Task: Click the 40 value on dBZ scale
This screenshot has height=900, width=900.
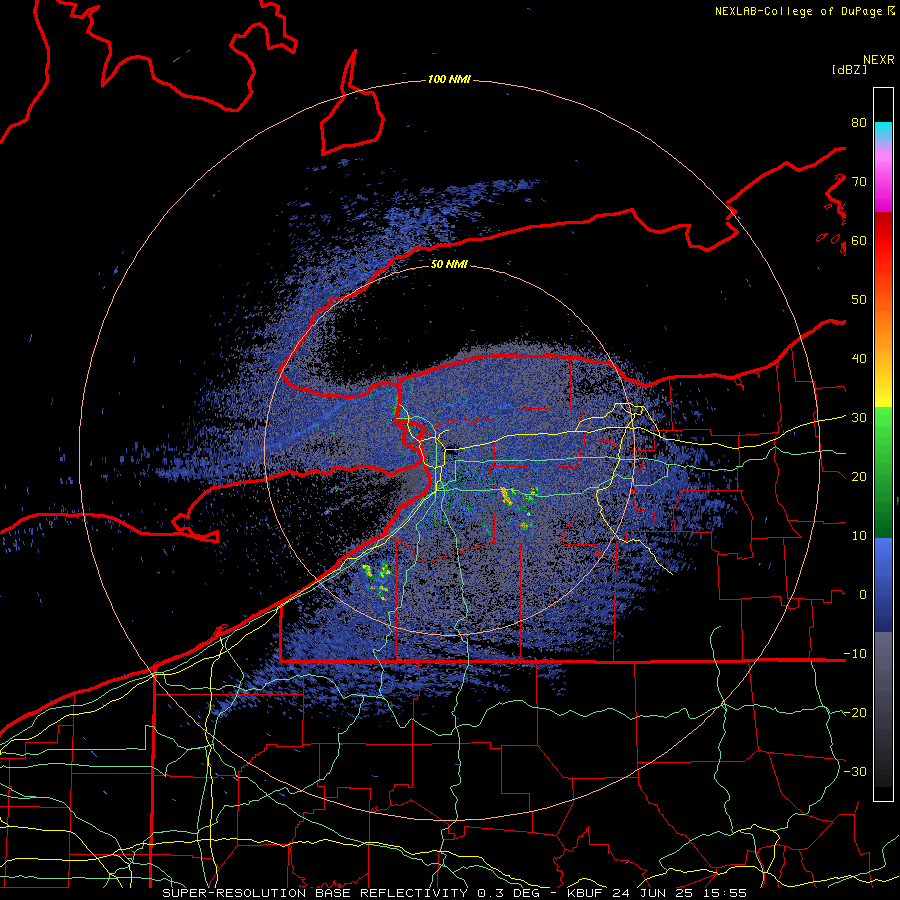Action: click(859, 359)
